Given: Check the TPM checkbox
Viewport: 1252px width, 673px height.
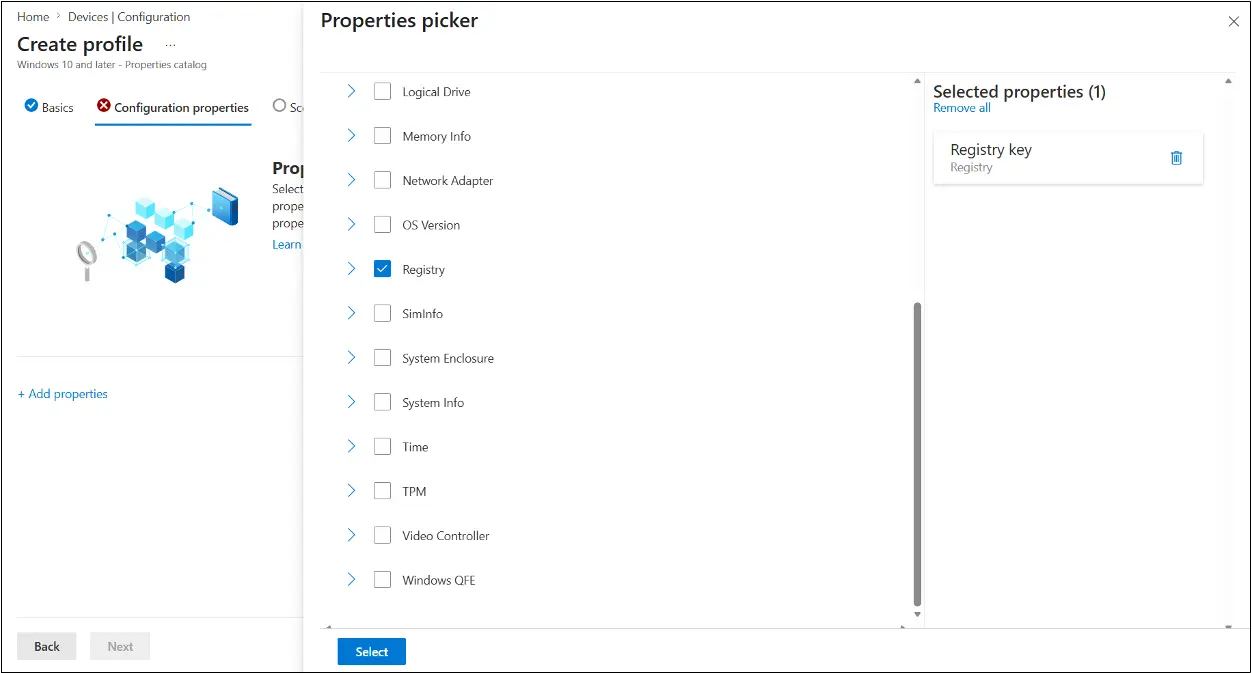Looking at the screenshot, I should tap(382, 491).
